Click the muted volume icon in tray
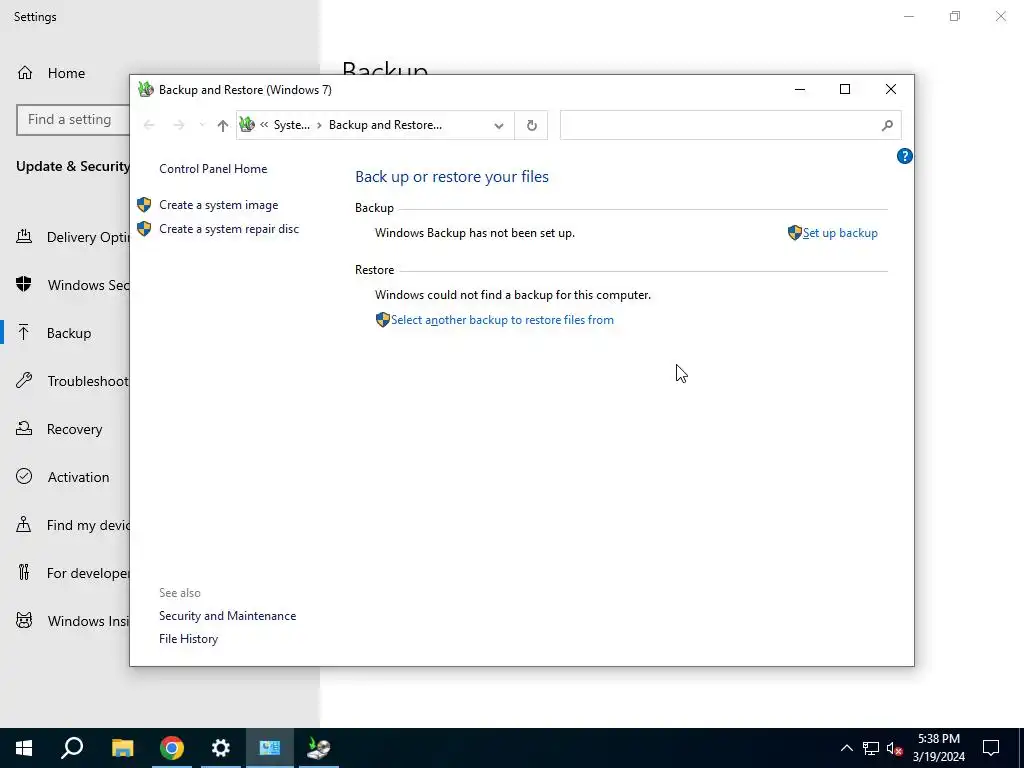This screenshot has height=768, width=1024. [x=895, y=748]
